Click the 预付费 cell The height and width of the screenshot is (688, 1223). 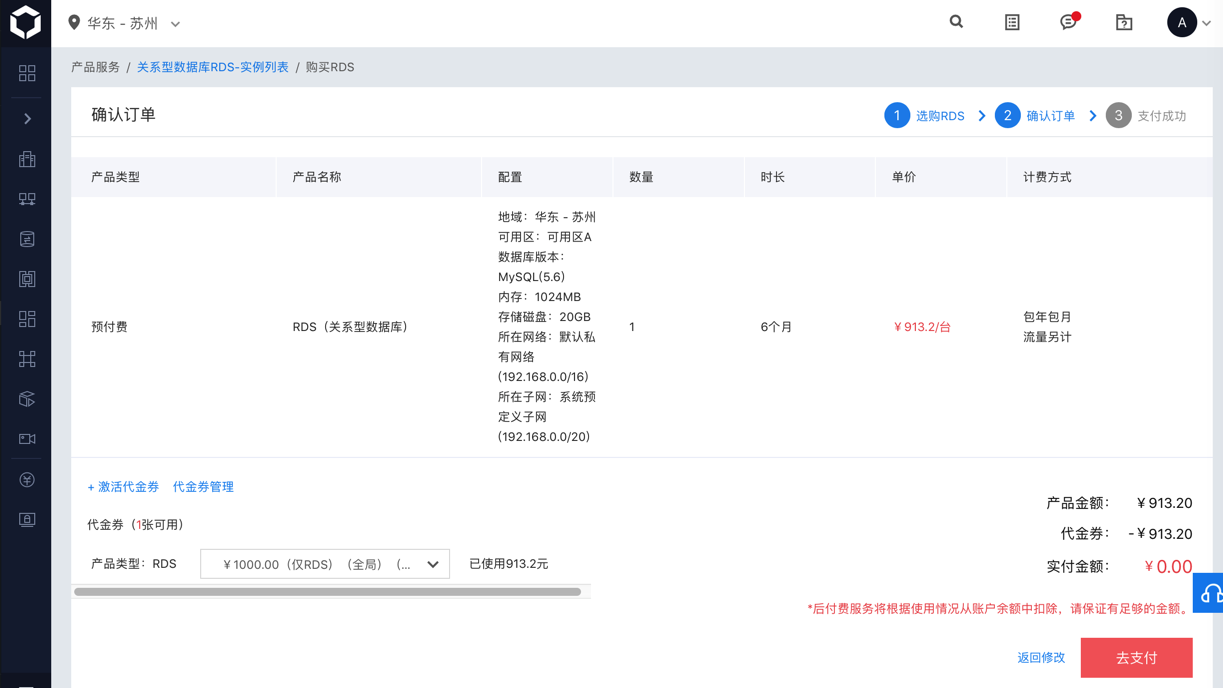109,327
